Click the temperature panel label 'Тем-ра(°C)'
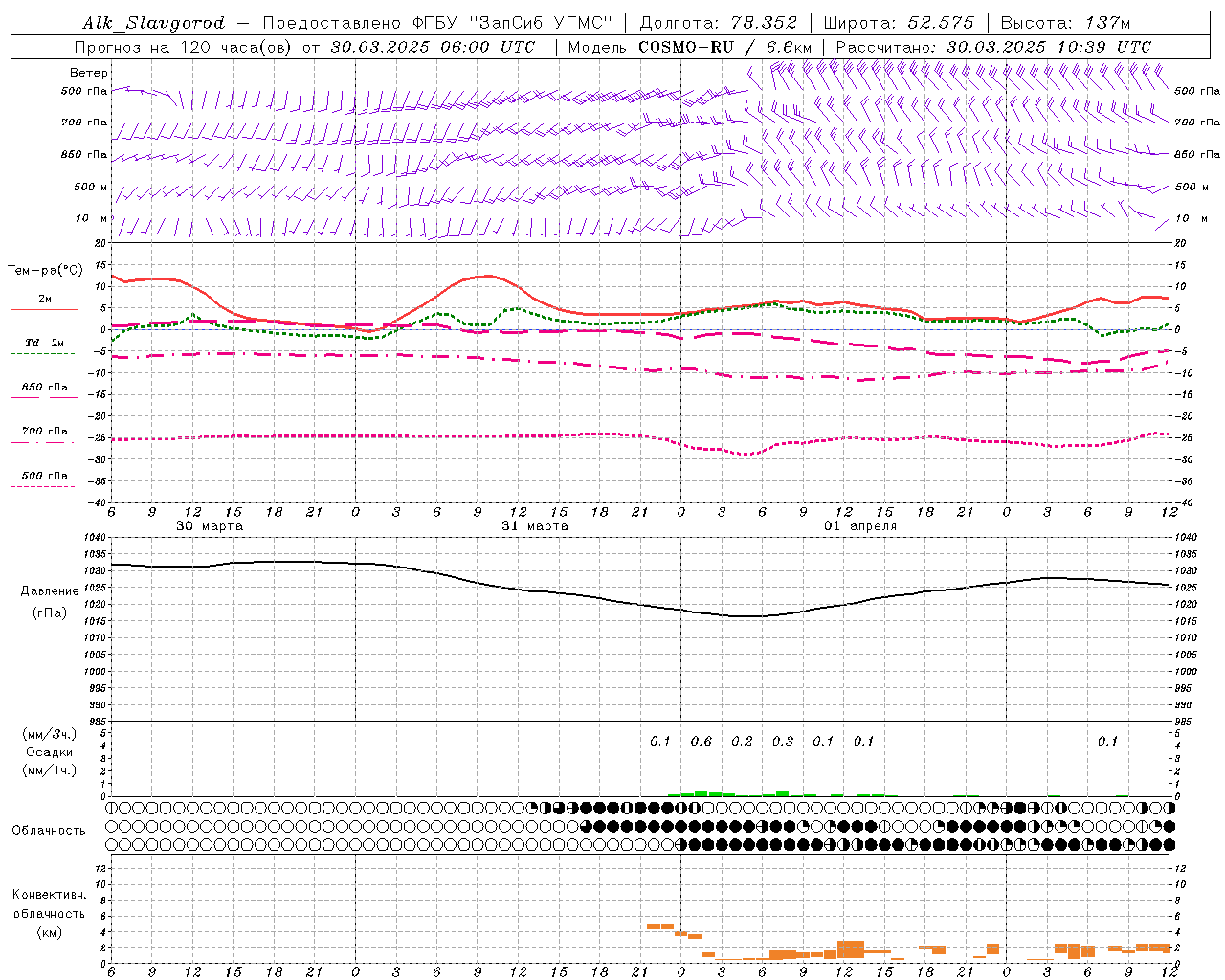1225x980 pixels. click(x=45, y=271)
